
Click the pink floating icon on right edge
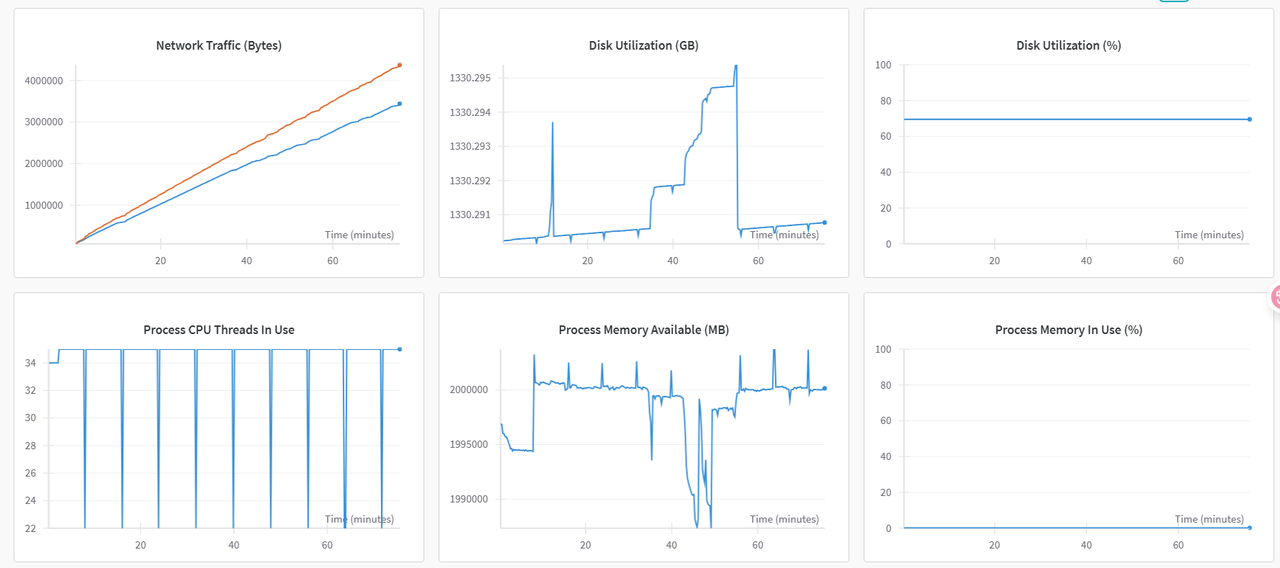point(1275,296)
